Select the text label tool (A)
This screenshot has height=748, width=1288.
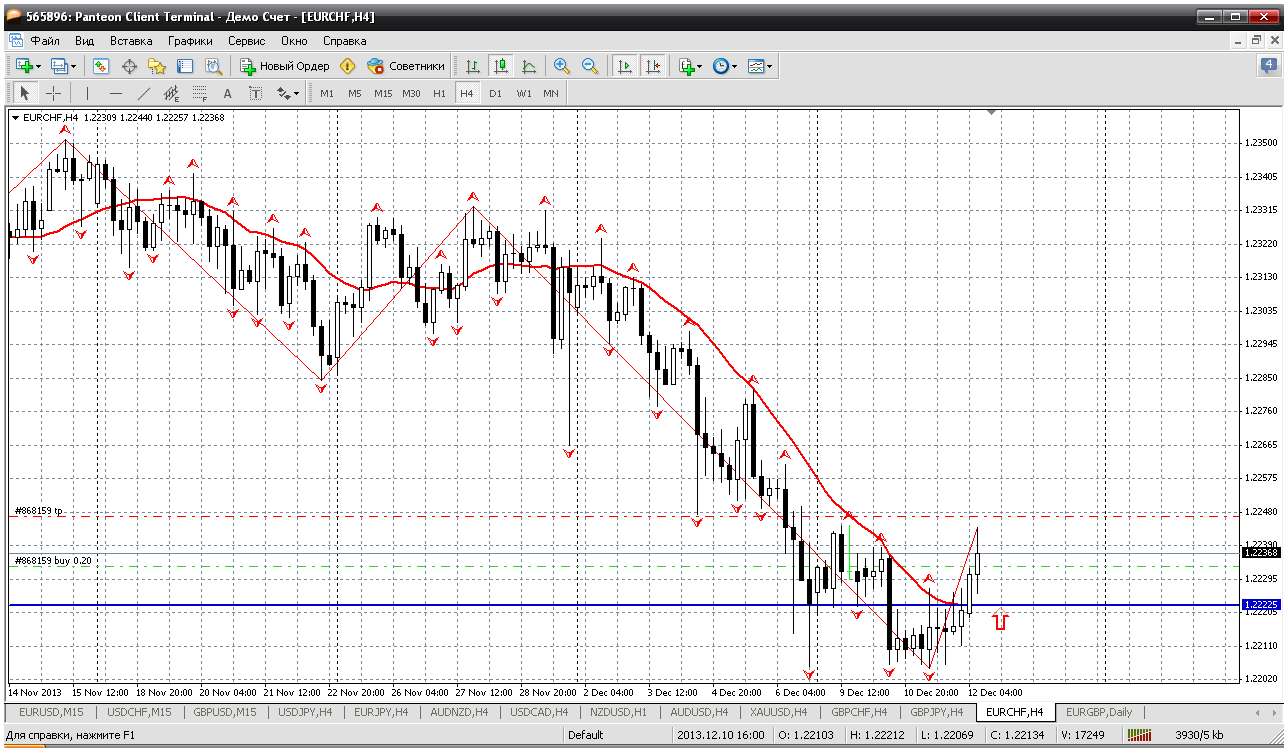[227, 93]
